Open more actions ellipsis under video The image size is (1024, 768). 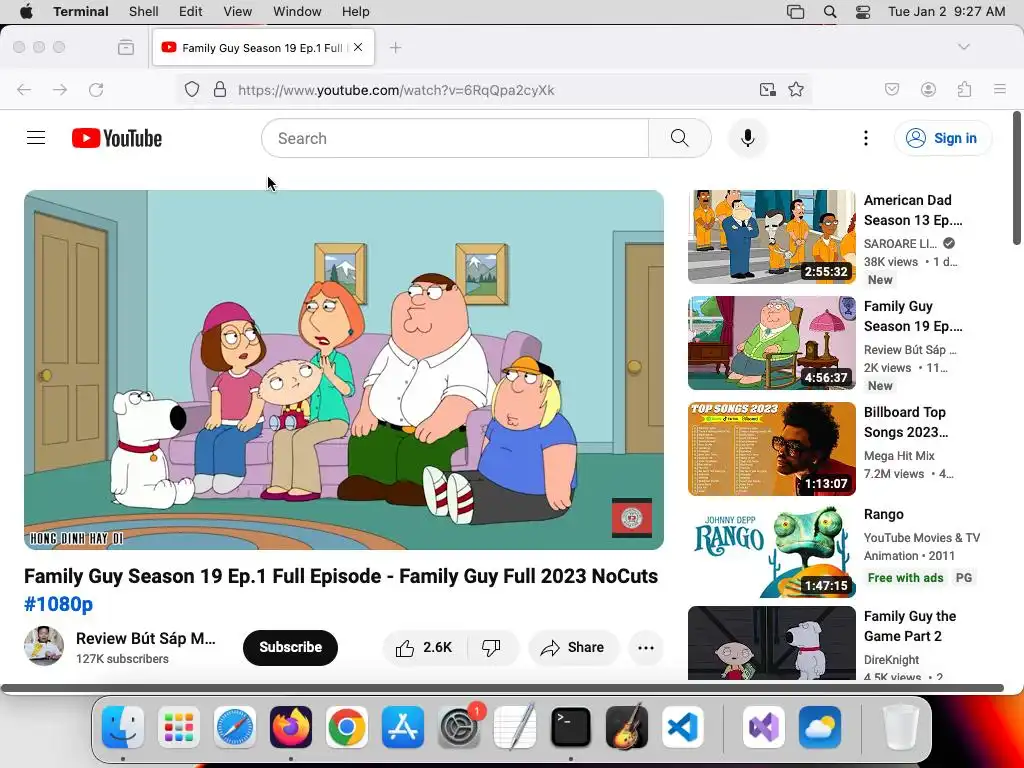point(646,648)
